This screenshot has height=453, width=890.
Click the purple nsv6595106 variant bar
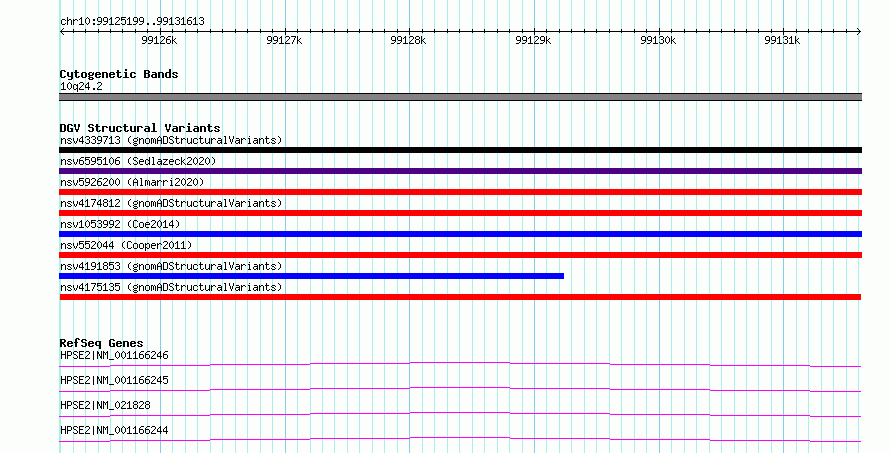click(460, 171)
